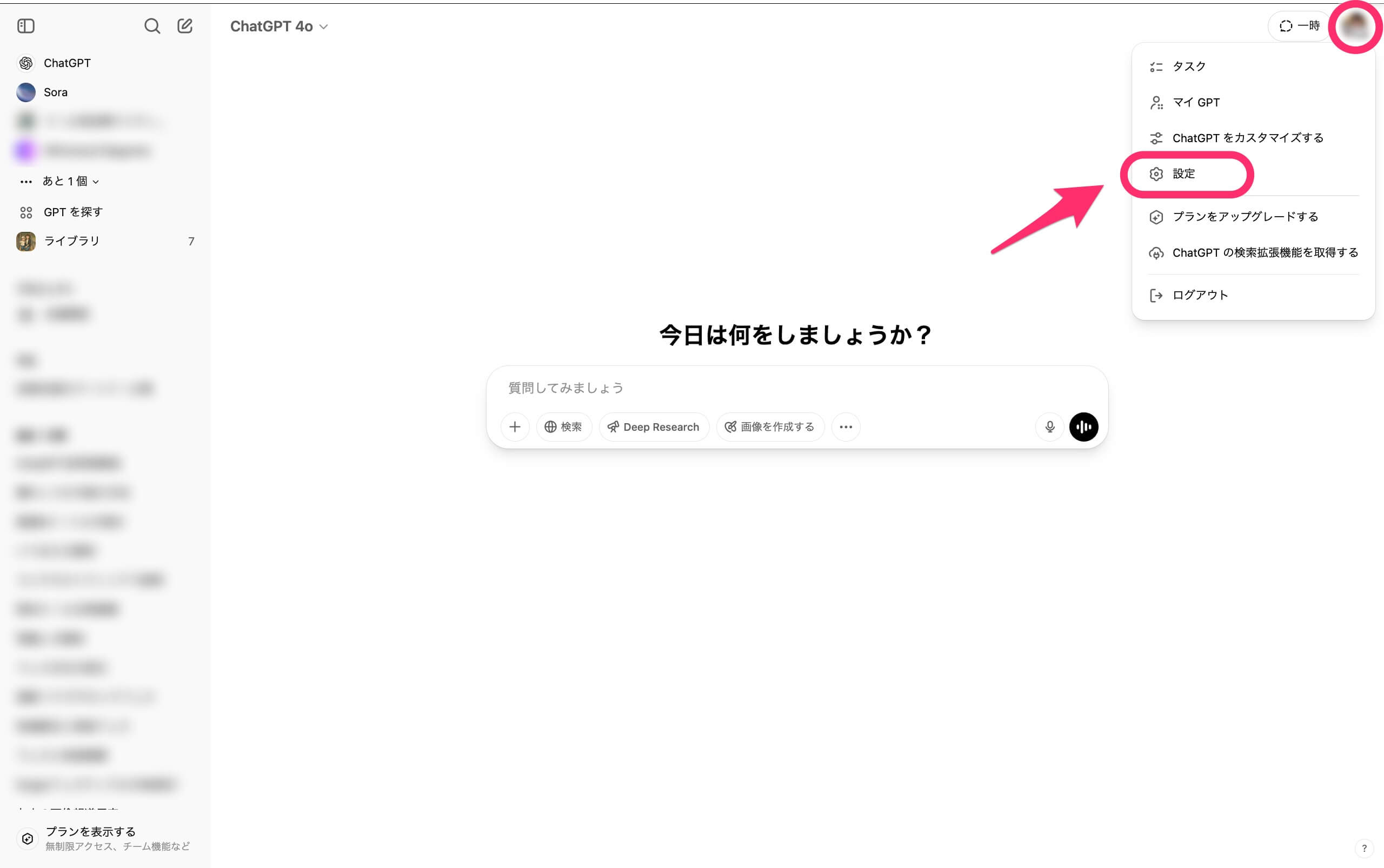Viewport: 1384px width, 868px height.
Task: Collapse the sidebar with the panel icon
Action: click(x=26, y=26)
